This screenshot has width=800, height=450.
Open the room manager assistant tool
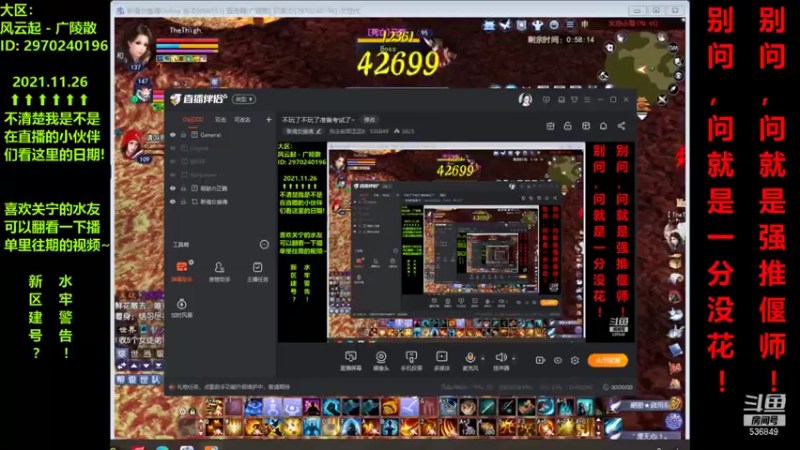click(x=219, y=271)
